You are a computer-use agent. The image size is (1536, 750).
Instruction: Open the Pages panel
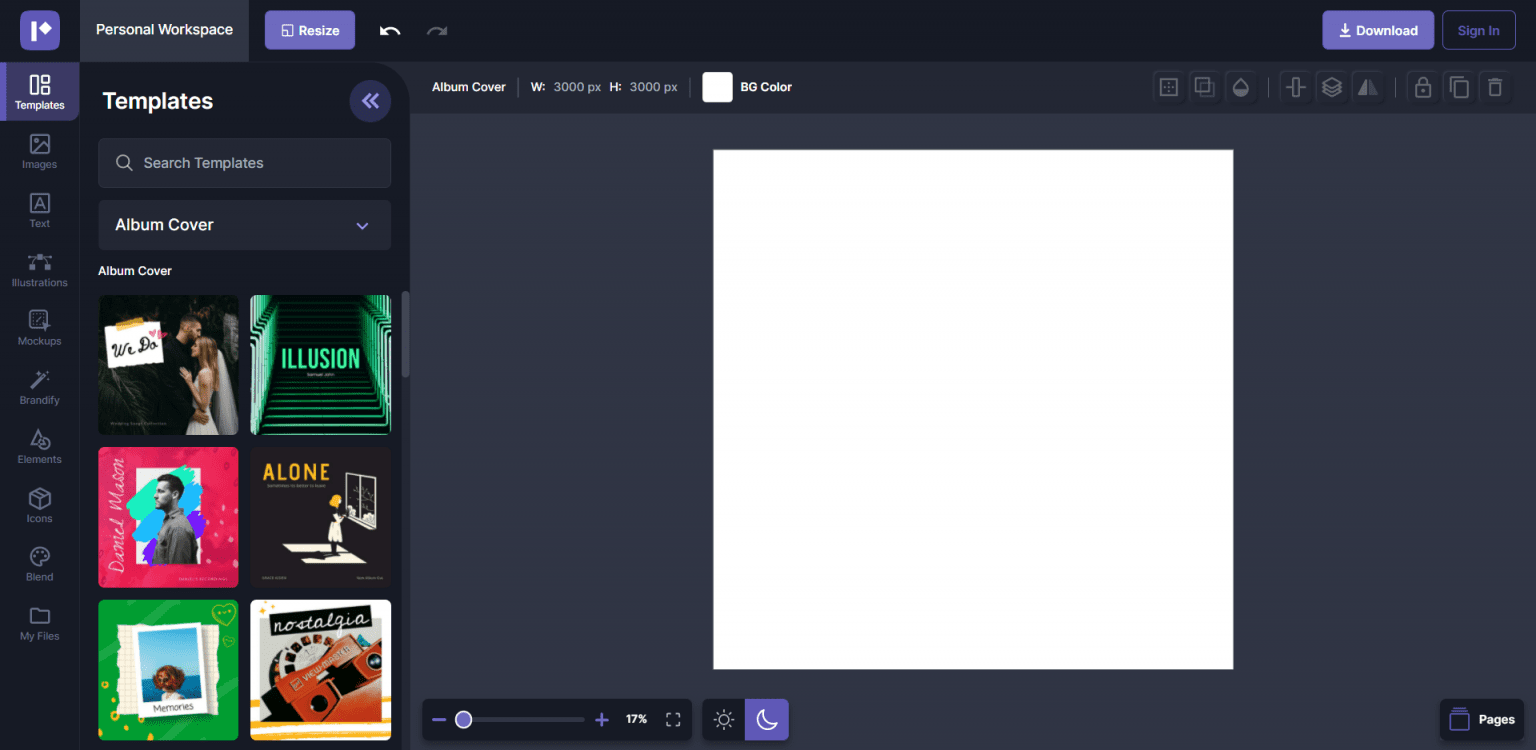(x=1482, y=719)
